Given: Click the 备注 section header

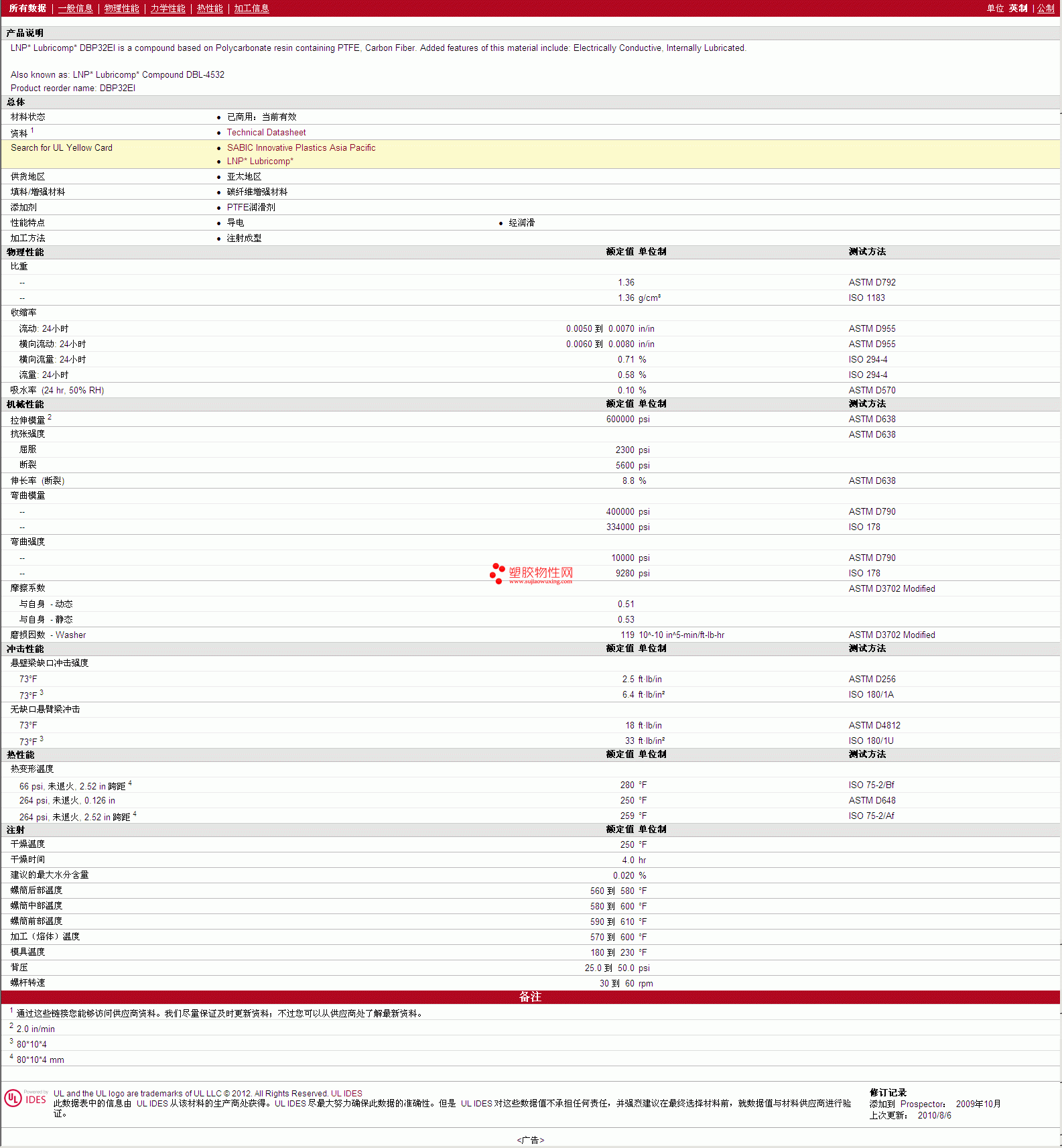Looking at the screenshot, I should coord(530,997).
